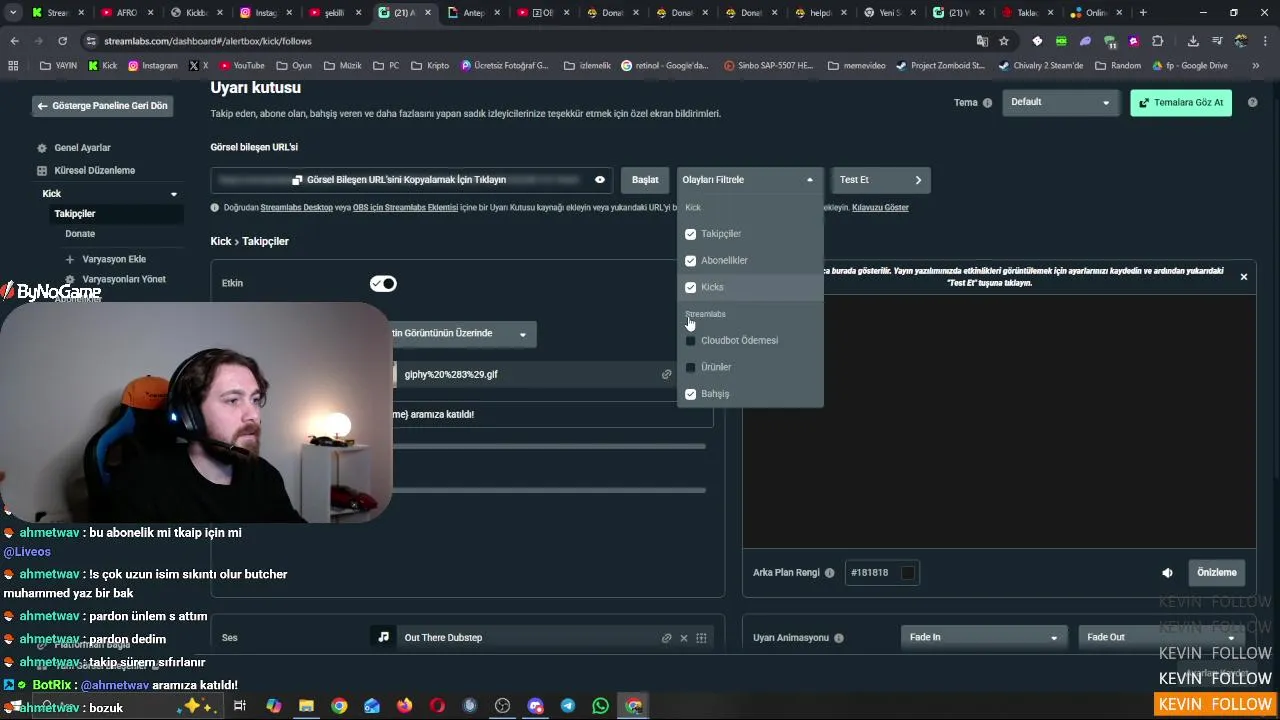Click Küresel Düzenleme icon in sidebar

[x=42, y=171]
